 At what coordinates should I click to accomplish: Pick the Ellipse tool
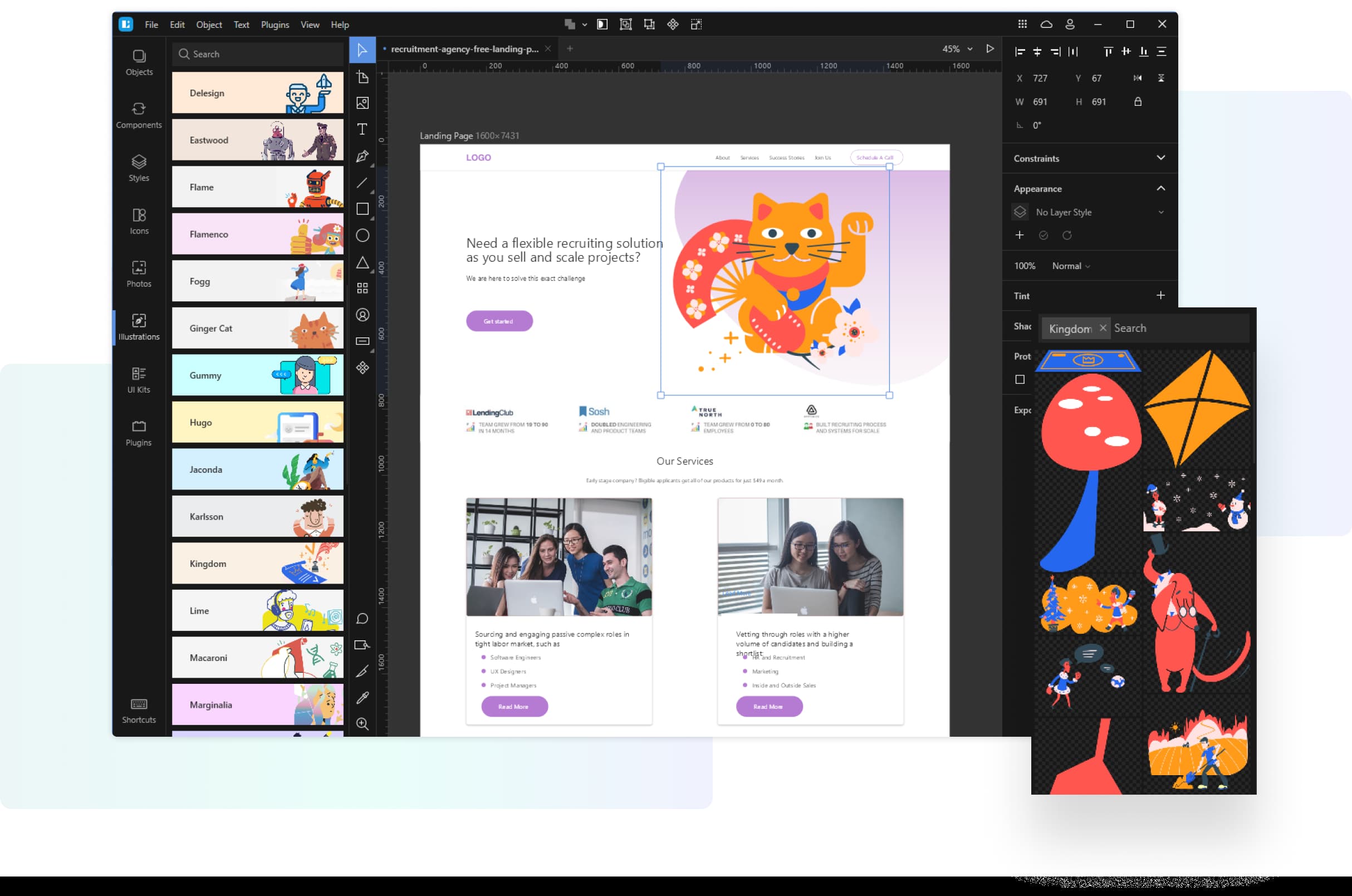coord(363,236)
